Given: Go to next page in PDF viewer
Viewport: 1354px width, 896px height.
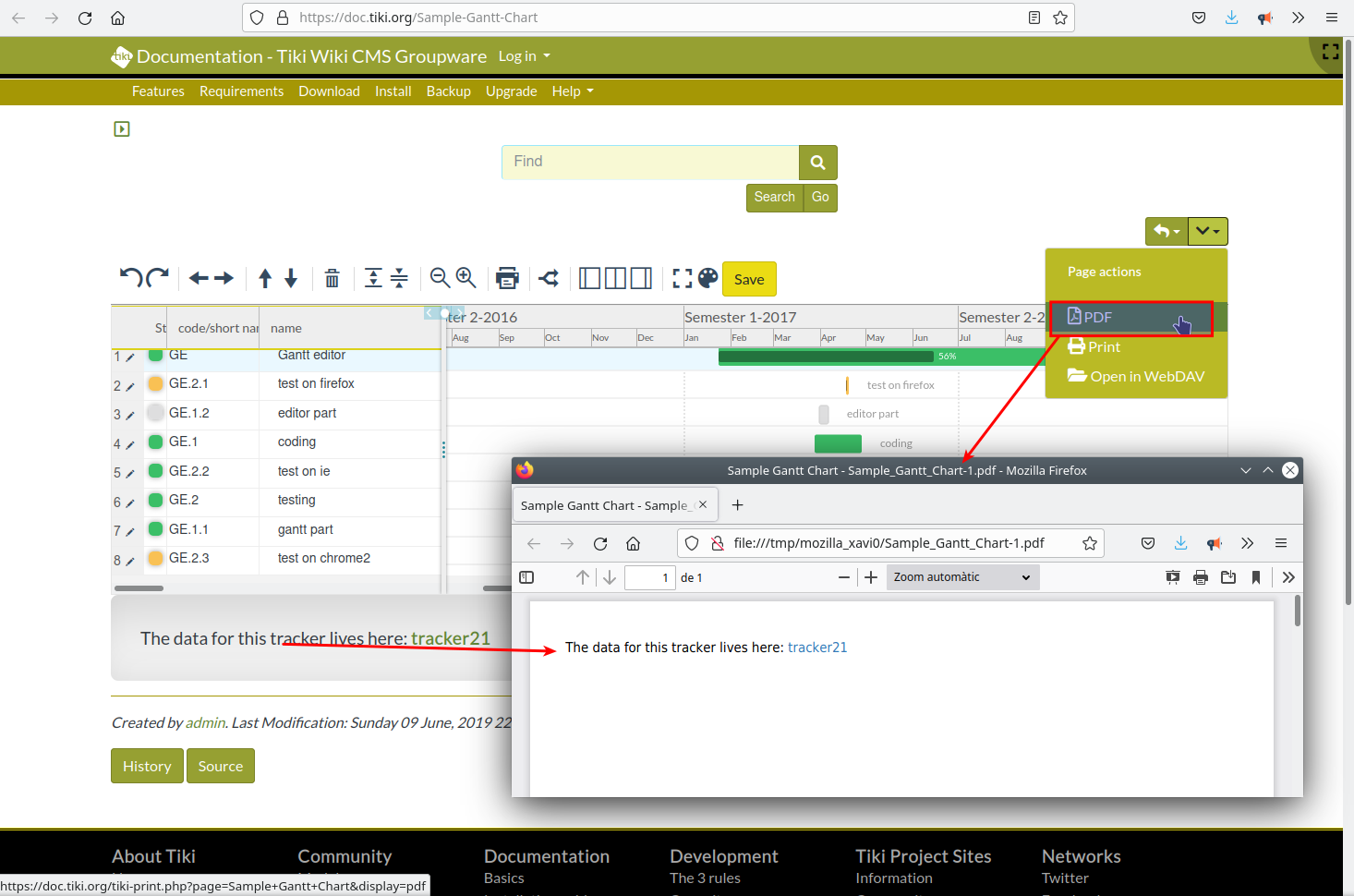Looking at the screenshot, I should (x=610, y=577).
